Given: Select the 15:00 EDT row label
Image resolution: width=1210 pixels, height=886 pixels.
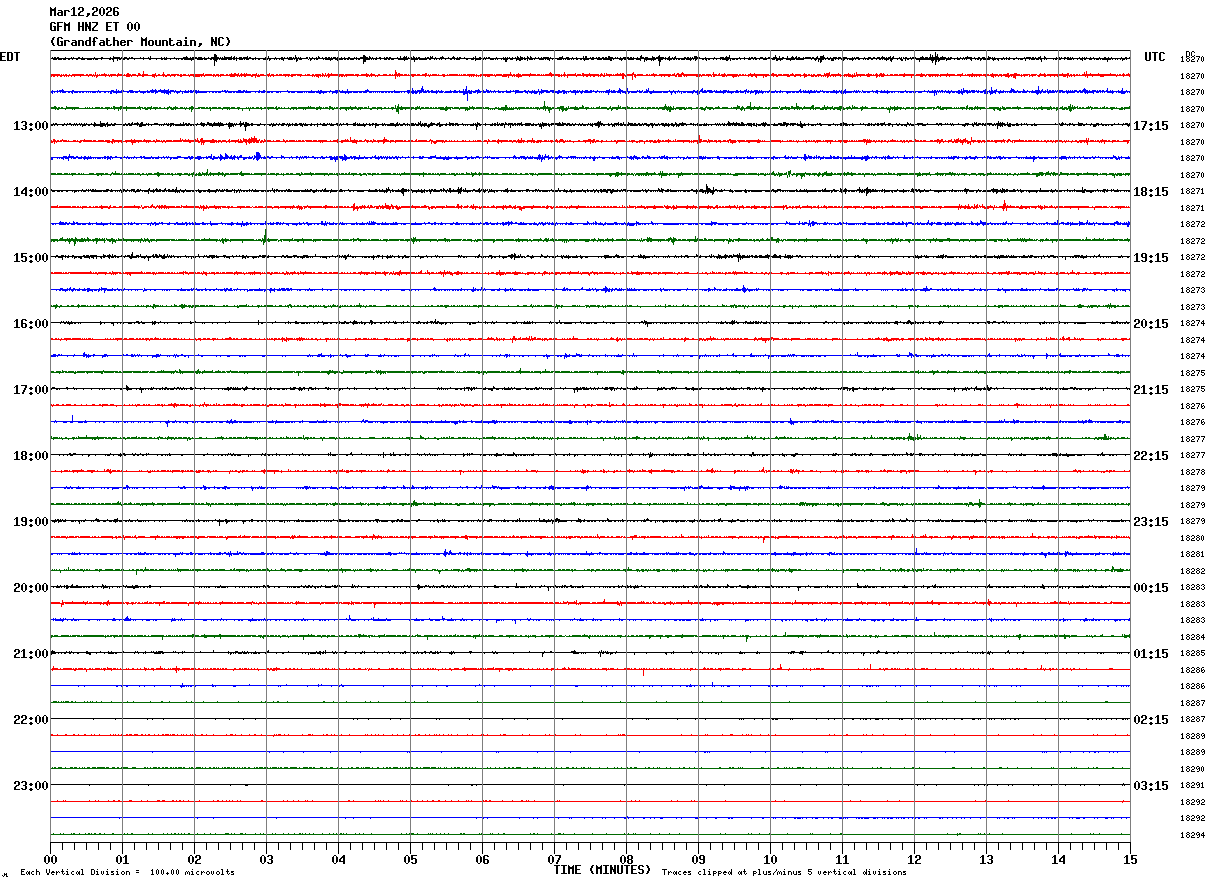Looking at the screenshot, I should tap(30, 258).
